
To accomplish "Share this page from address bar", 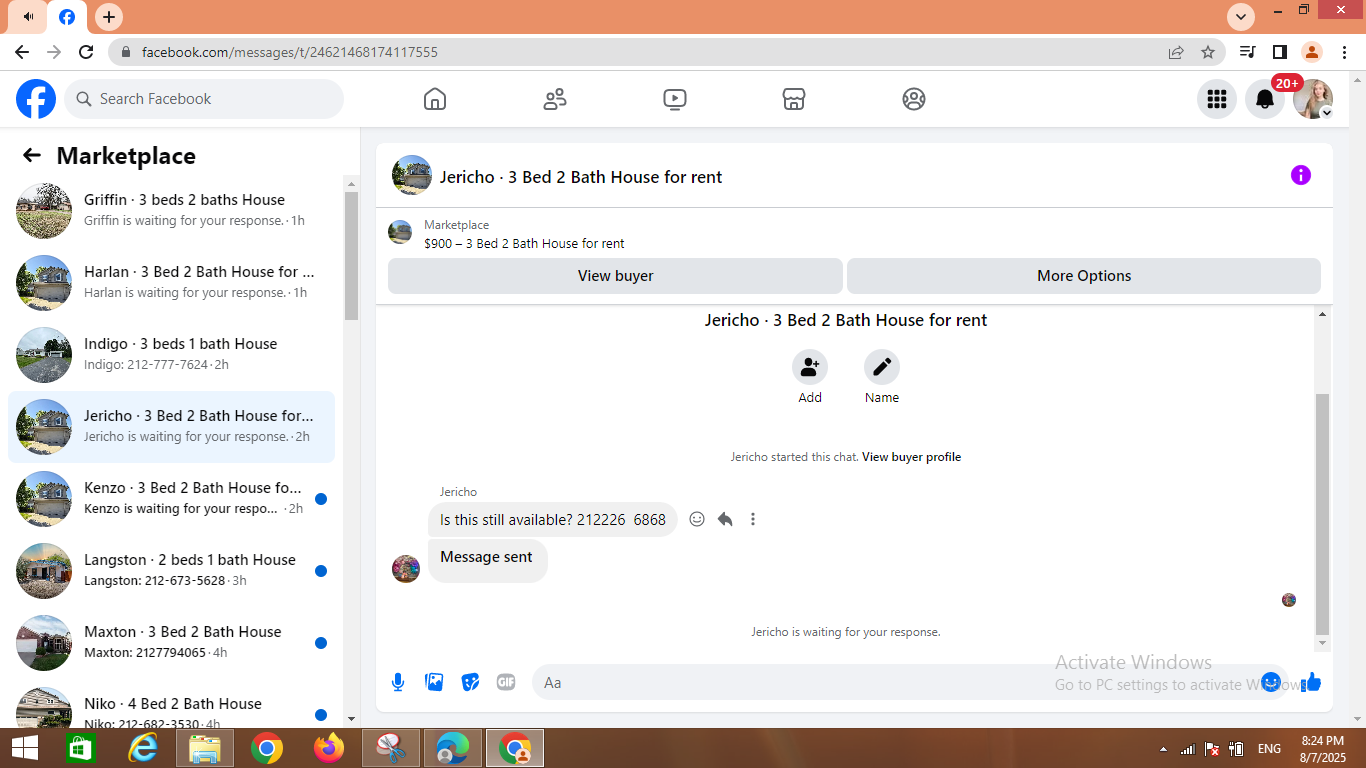I will coord(1176,52).
